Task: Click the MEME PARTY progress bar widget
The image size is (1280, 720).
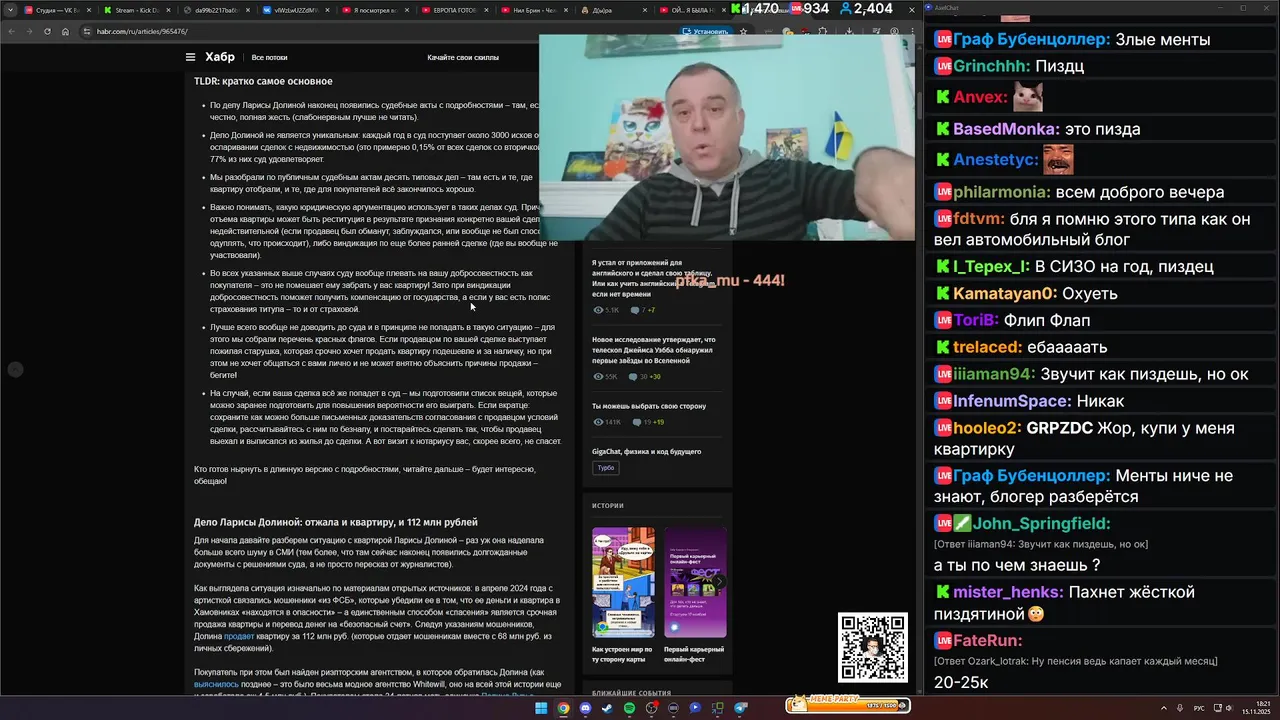Action: (x=846, y=705)
